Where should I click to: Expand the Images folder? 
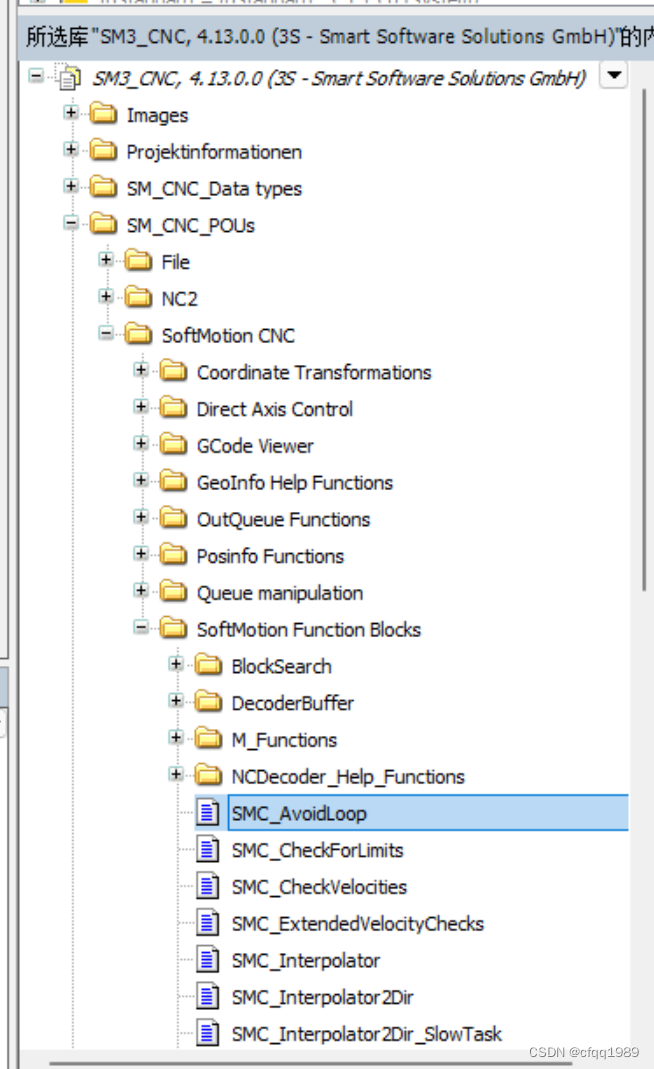pos(71,112)
